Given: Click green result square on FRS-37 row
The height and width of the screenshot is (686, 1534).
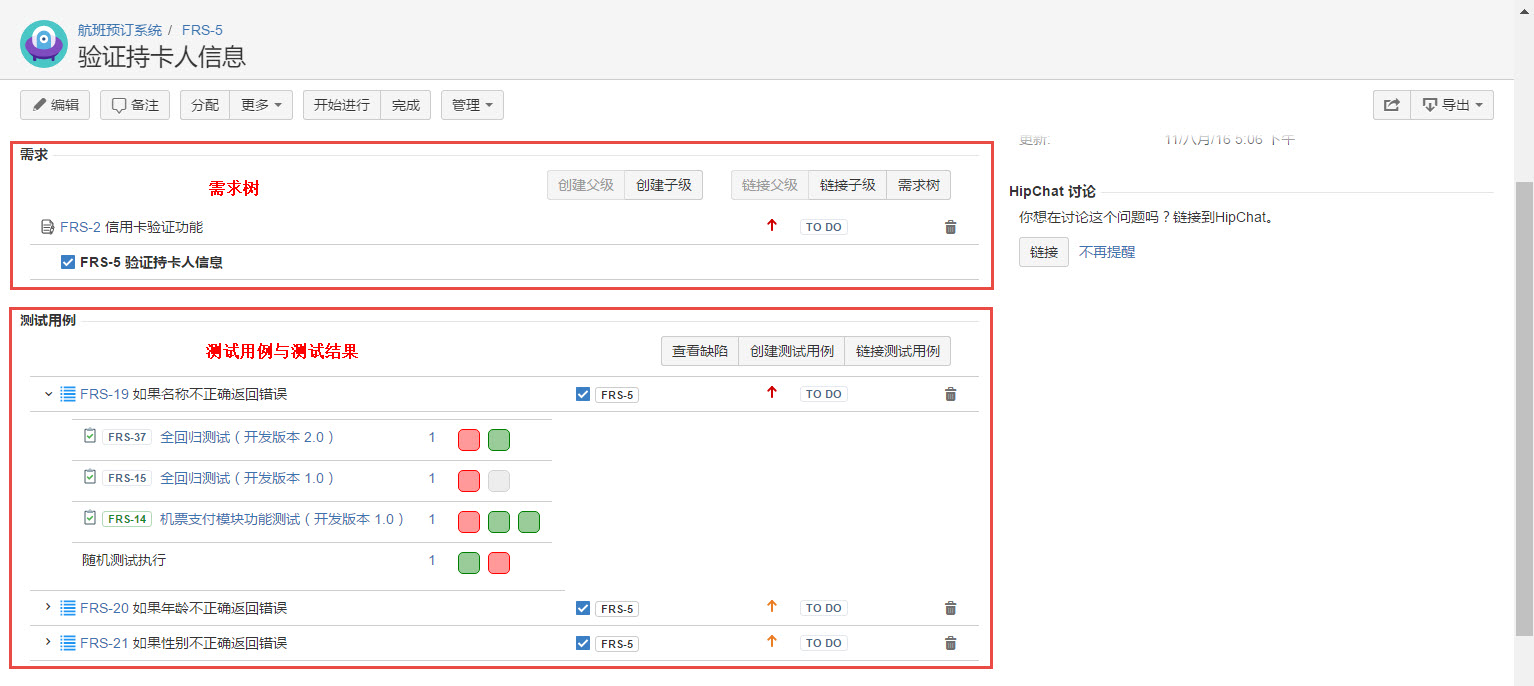Looking at the screenshot, I should [499, 440].
